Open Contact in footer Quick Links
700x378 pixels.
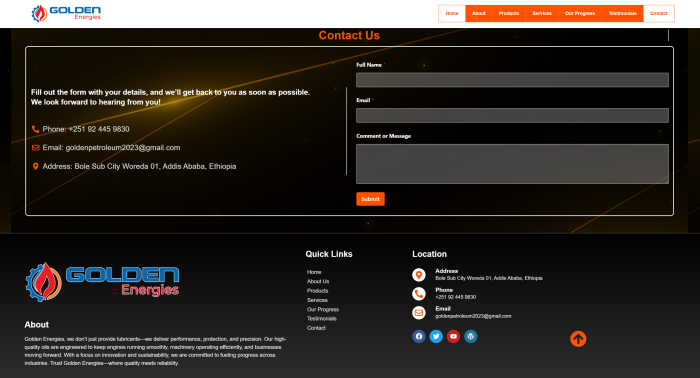pyautogui.click(x=316, y=328)
